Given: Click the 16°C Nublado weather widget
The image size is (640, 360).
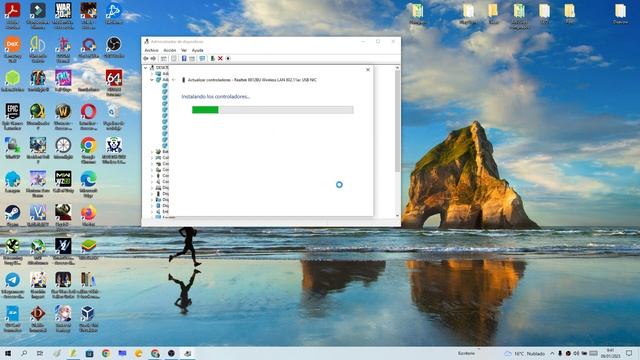Looking at the screenshot, I should 525,353.
